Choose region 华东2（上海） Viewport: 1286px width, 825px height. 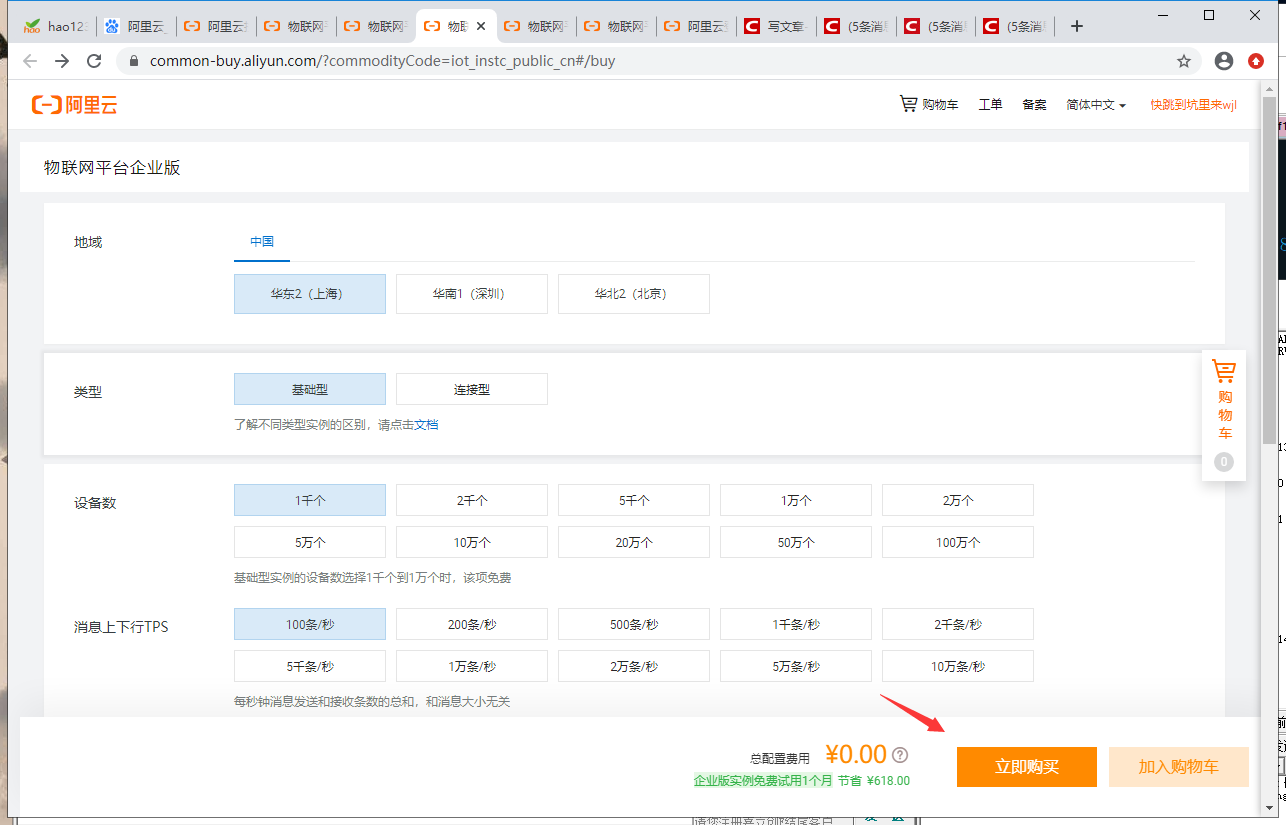click(310, 294)
